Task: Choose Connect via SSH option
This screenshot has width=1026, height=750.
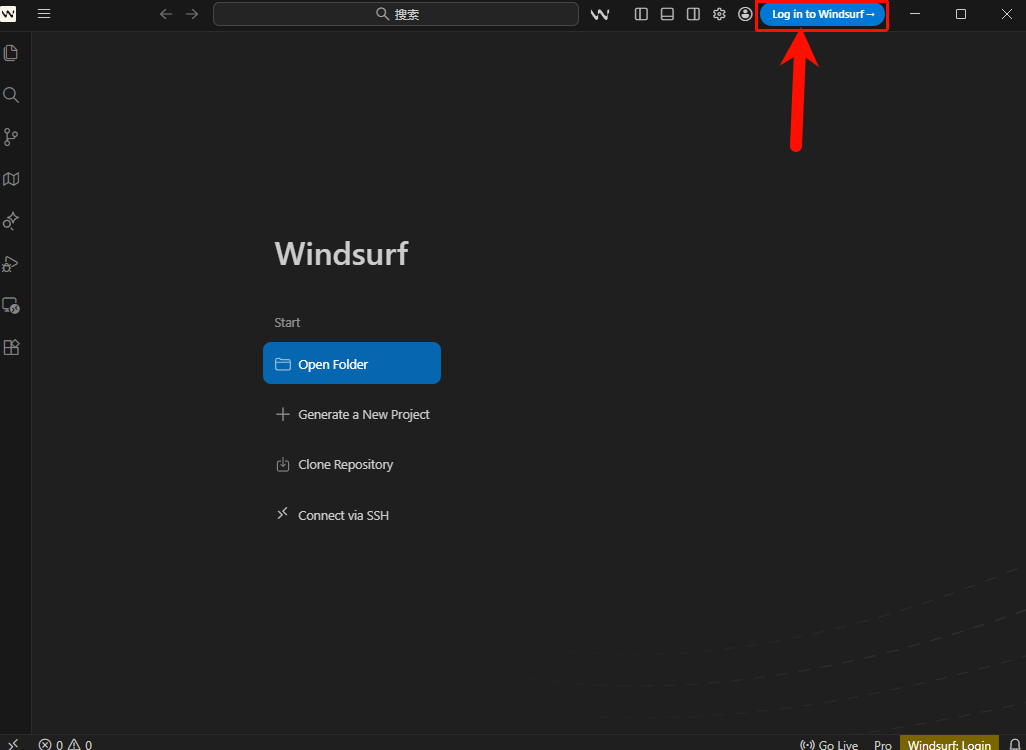Action: [343, 516]
